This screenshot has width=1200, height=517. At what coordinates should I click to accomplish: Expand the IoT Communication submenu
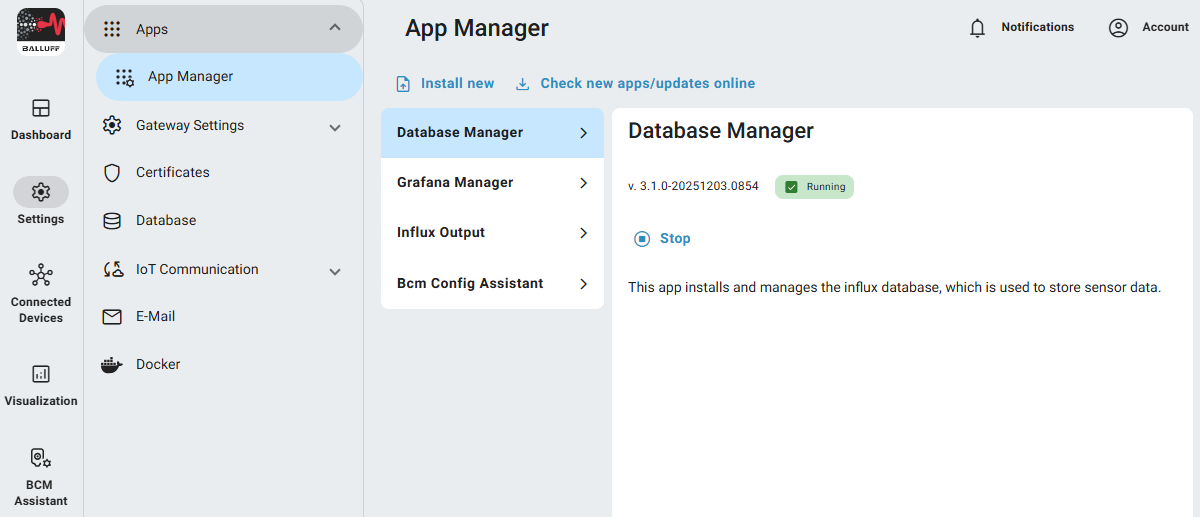pos(335,271)
